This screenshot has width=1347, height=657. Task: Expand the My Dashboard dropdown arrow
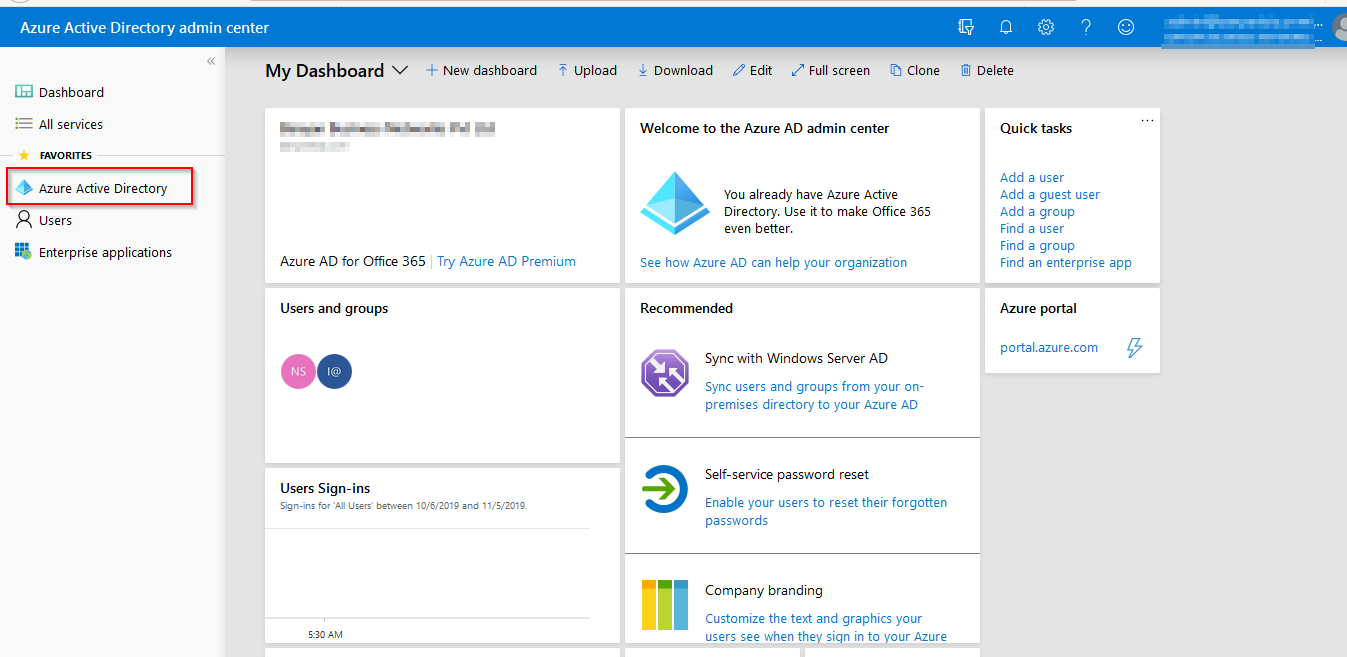point(400,71)
